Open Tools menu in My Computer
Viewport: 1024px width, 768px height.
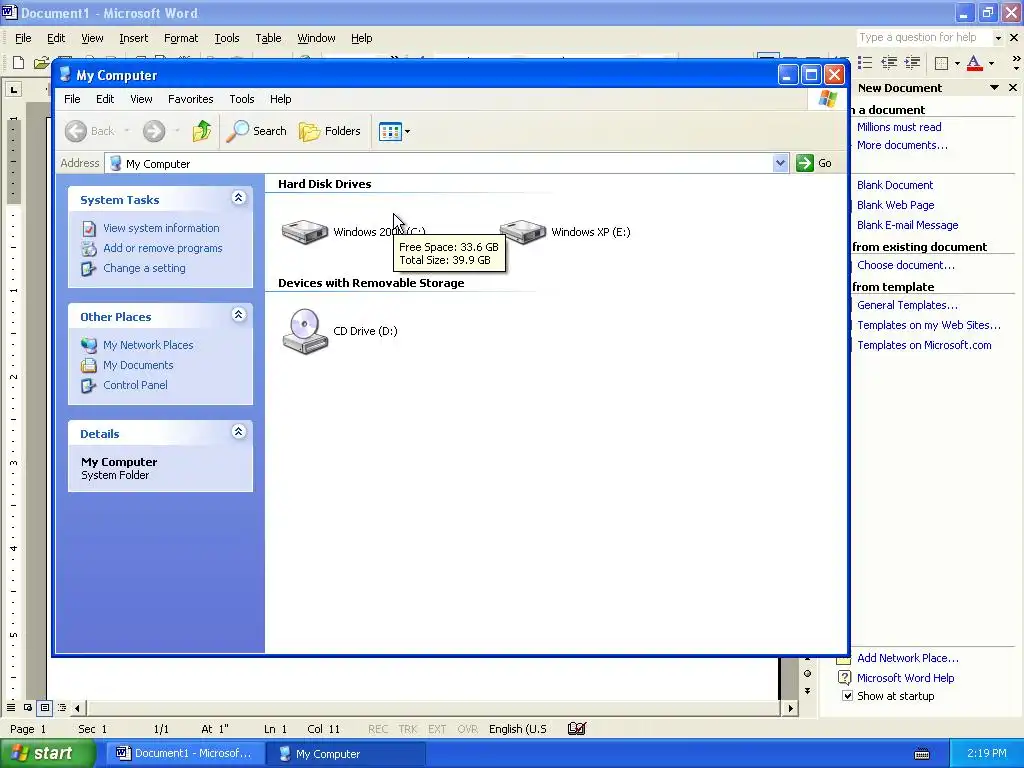point(242,99)
